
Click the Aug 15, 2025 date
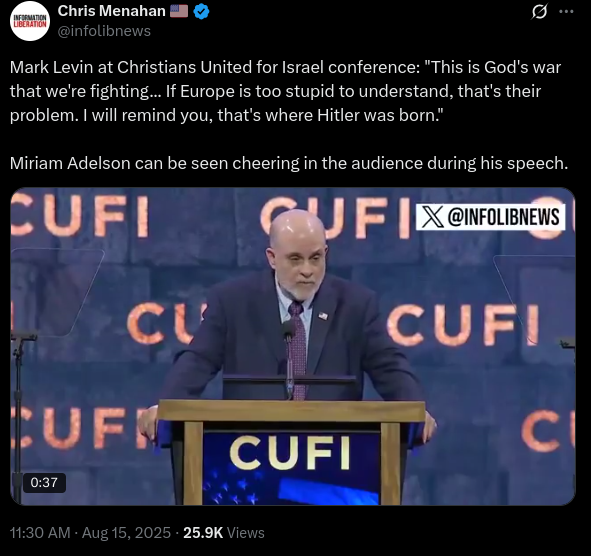[126, 533]
